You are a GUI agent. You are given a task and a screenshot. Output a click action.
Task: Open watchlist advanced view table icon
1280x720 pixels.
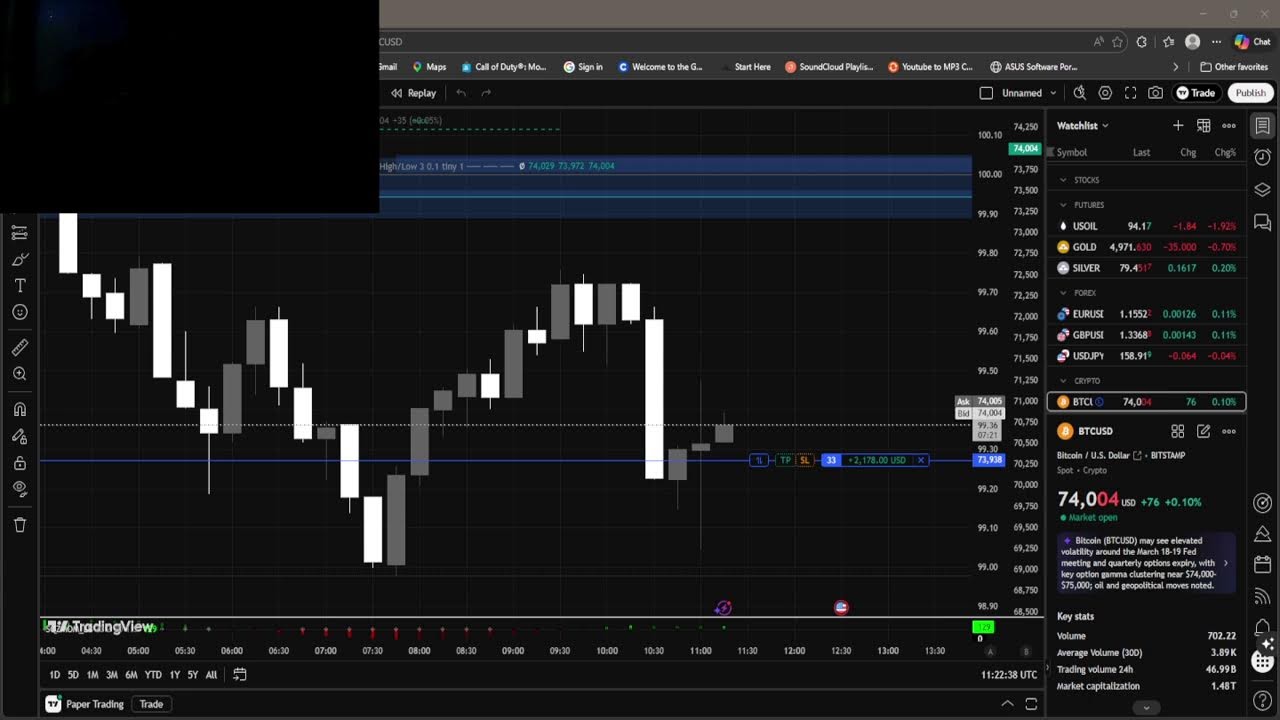click(x=1204, y=126)
